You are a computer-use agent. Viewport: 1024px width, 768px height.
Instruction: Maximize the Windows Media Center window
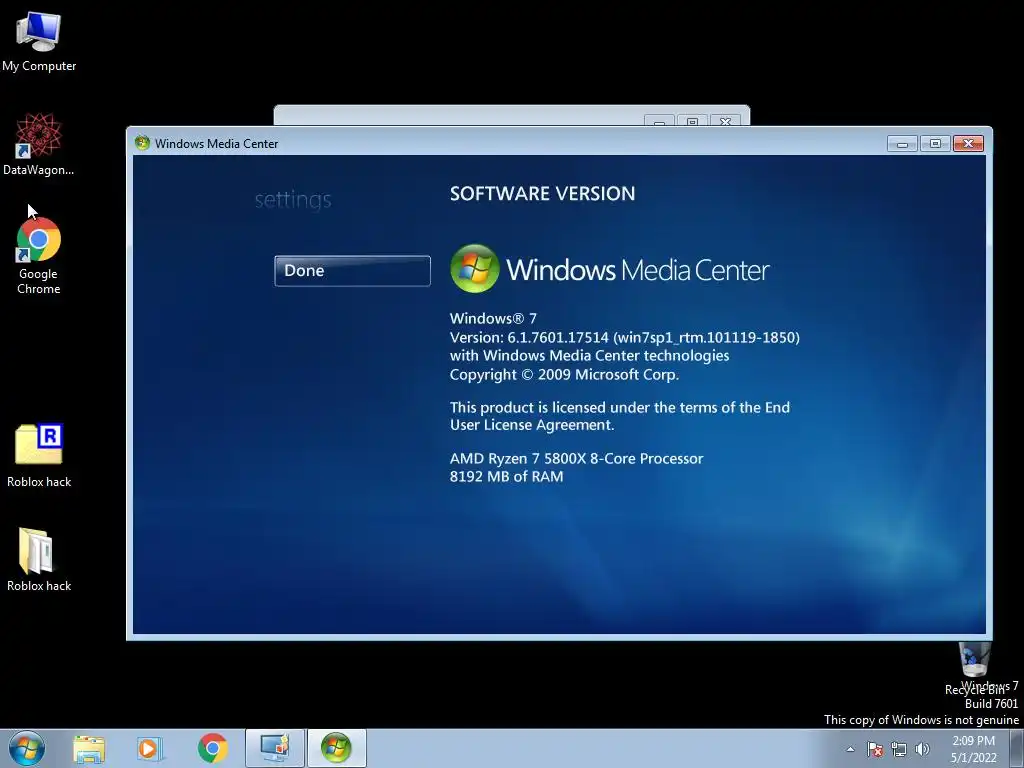click(935, 143)
